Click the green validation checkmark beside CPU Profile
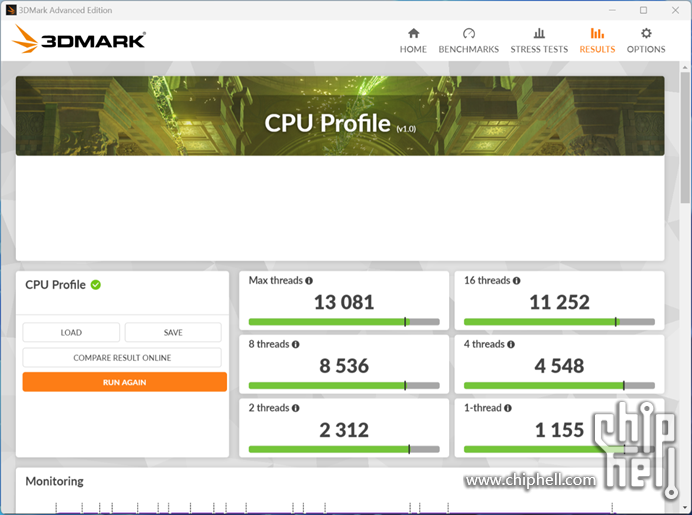 tap(96, 285)
